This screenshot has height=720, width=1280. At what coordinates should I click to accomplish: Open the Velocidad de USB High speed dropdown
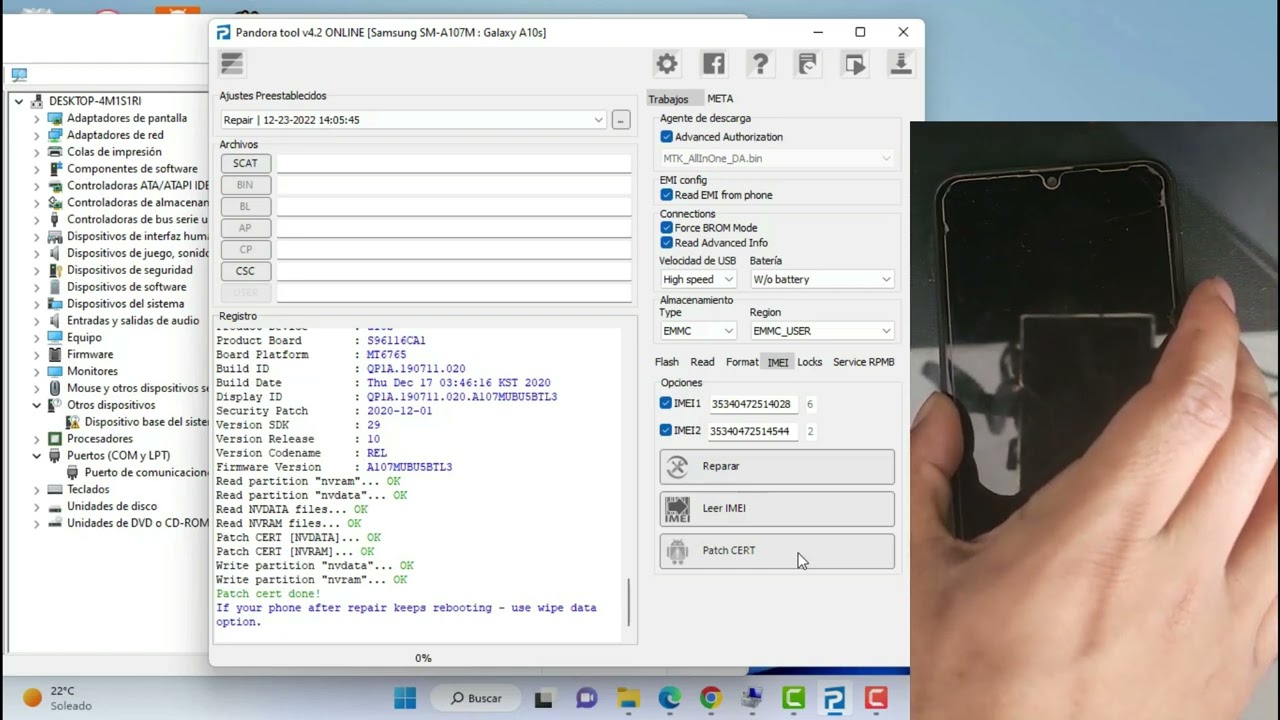(x=697, y=280)
